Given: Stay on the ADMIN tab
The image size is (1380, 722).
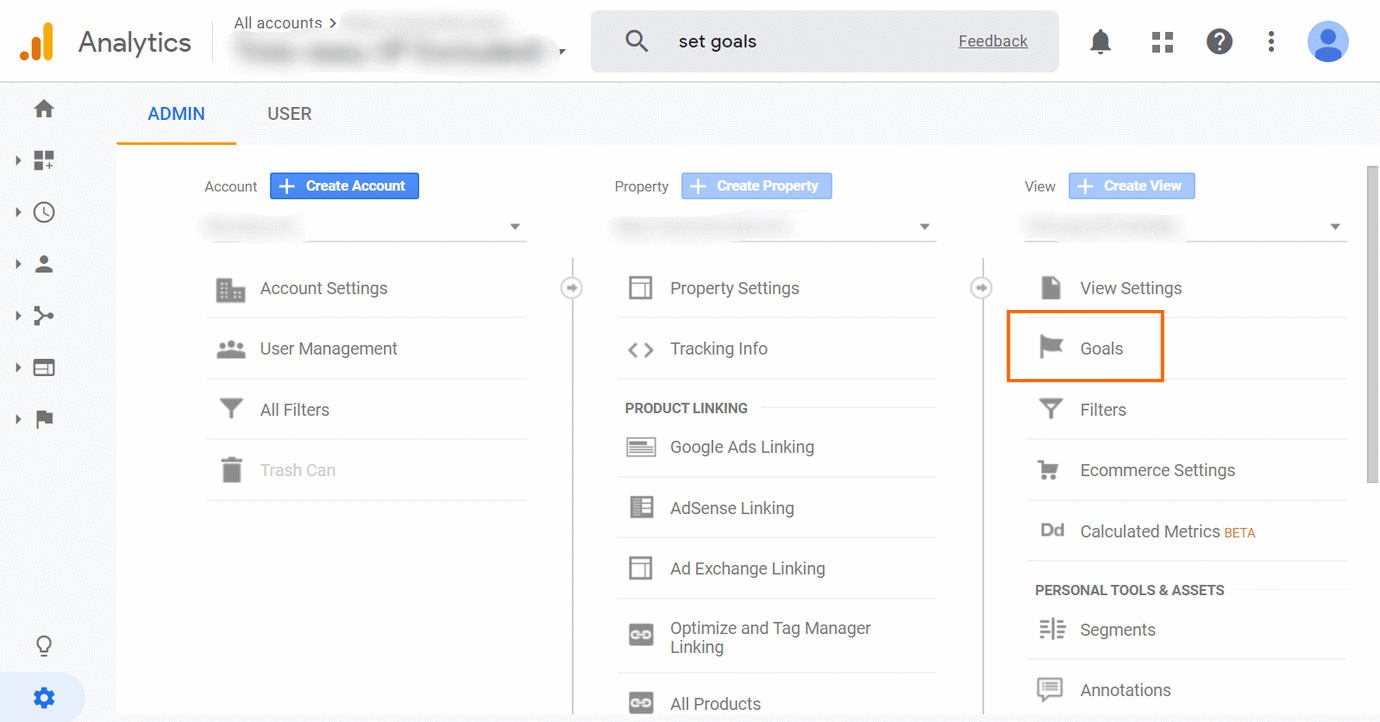Looking at the screenshot, I should 175,113.
